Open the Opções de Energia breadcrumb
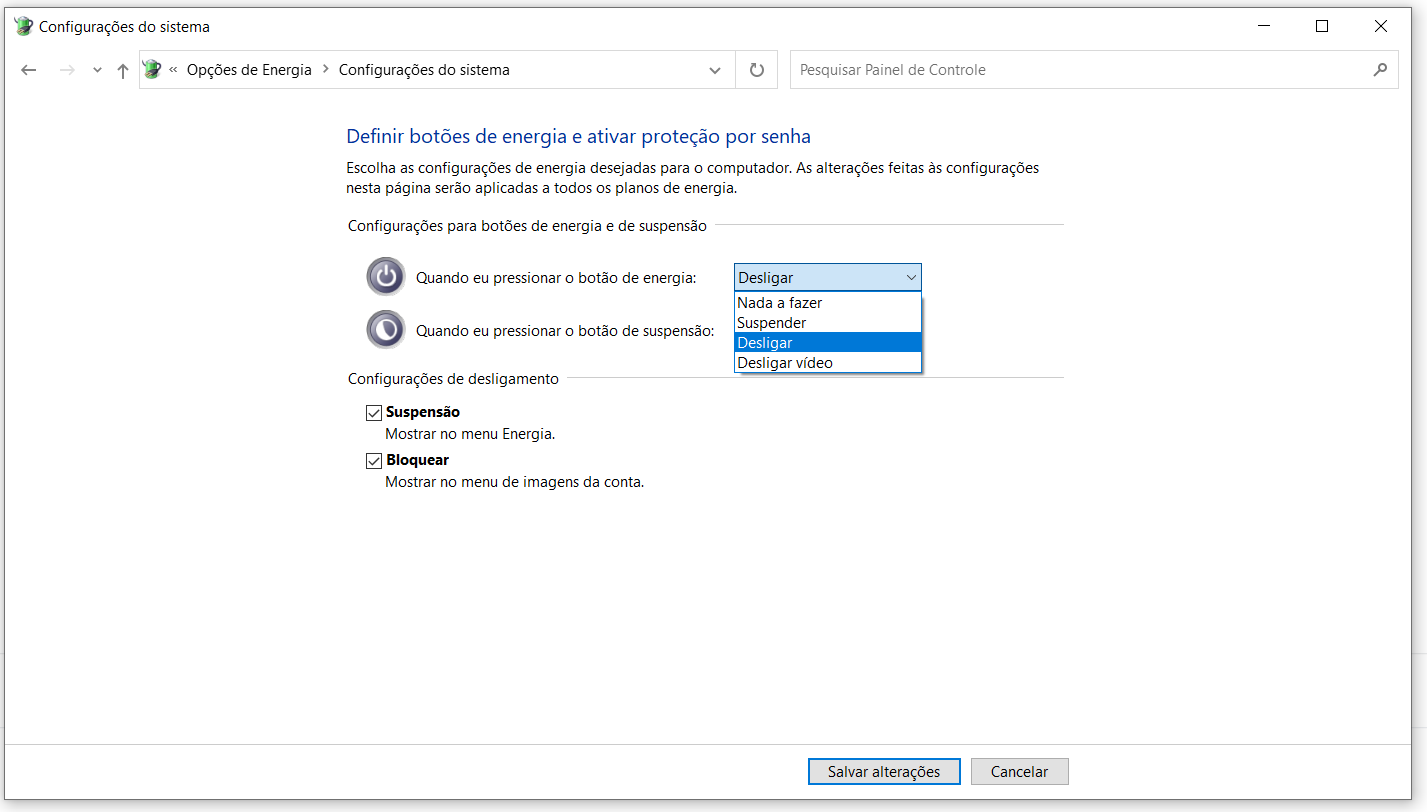This screenshot has width=1427, height=812. [x=249, y=70]
